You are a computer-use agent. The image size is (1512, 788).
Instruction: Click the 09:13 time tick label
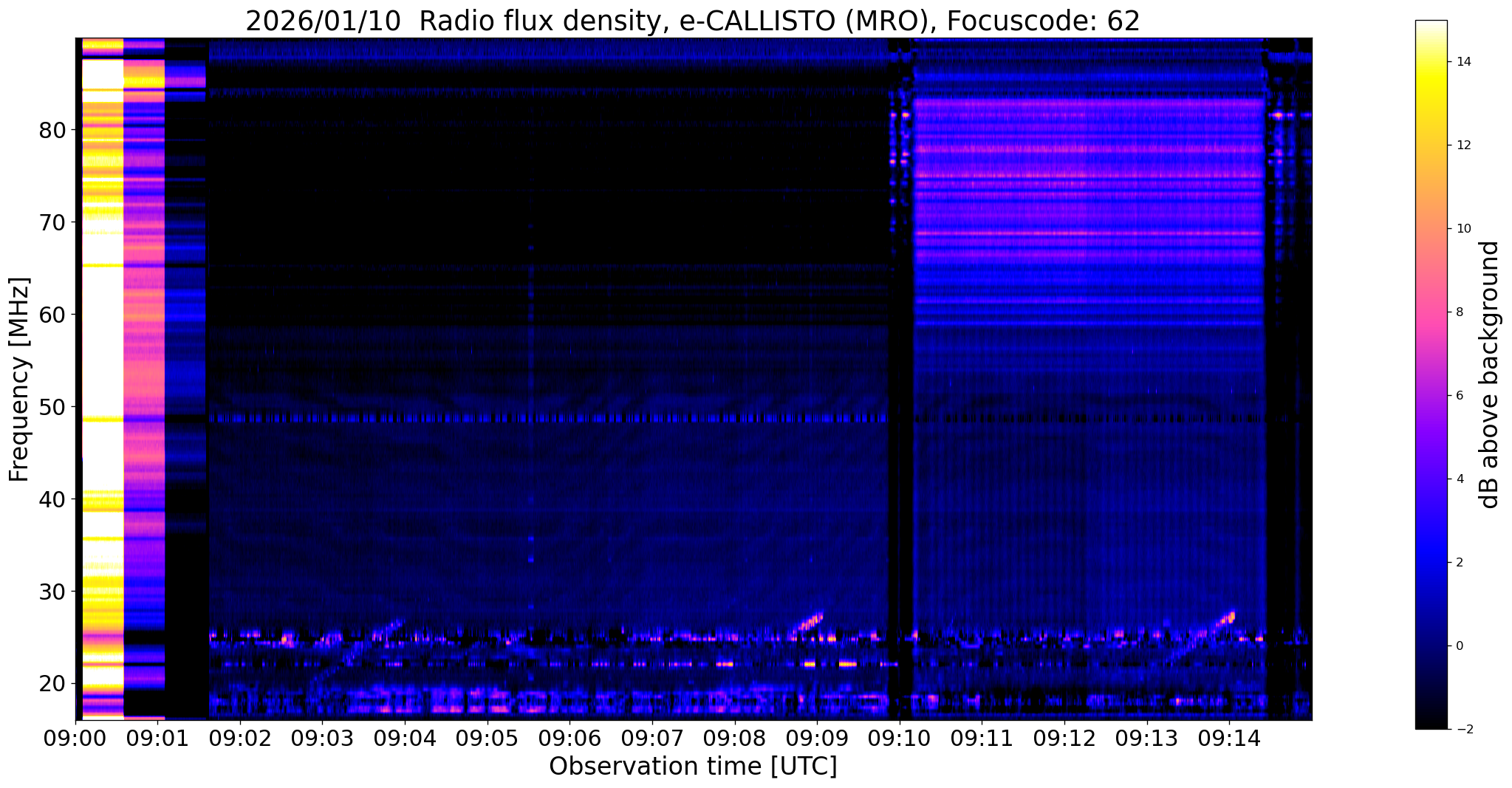pos(1146,737)
